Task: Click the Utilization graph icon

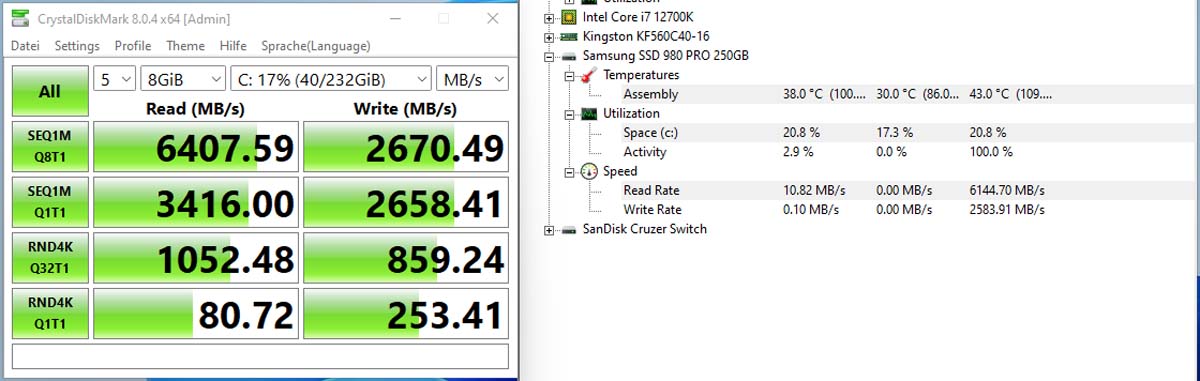Action: (589, 114)
